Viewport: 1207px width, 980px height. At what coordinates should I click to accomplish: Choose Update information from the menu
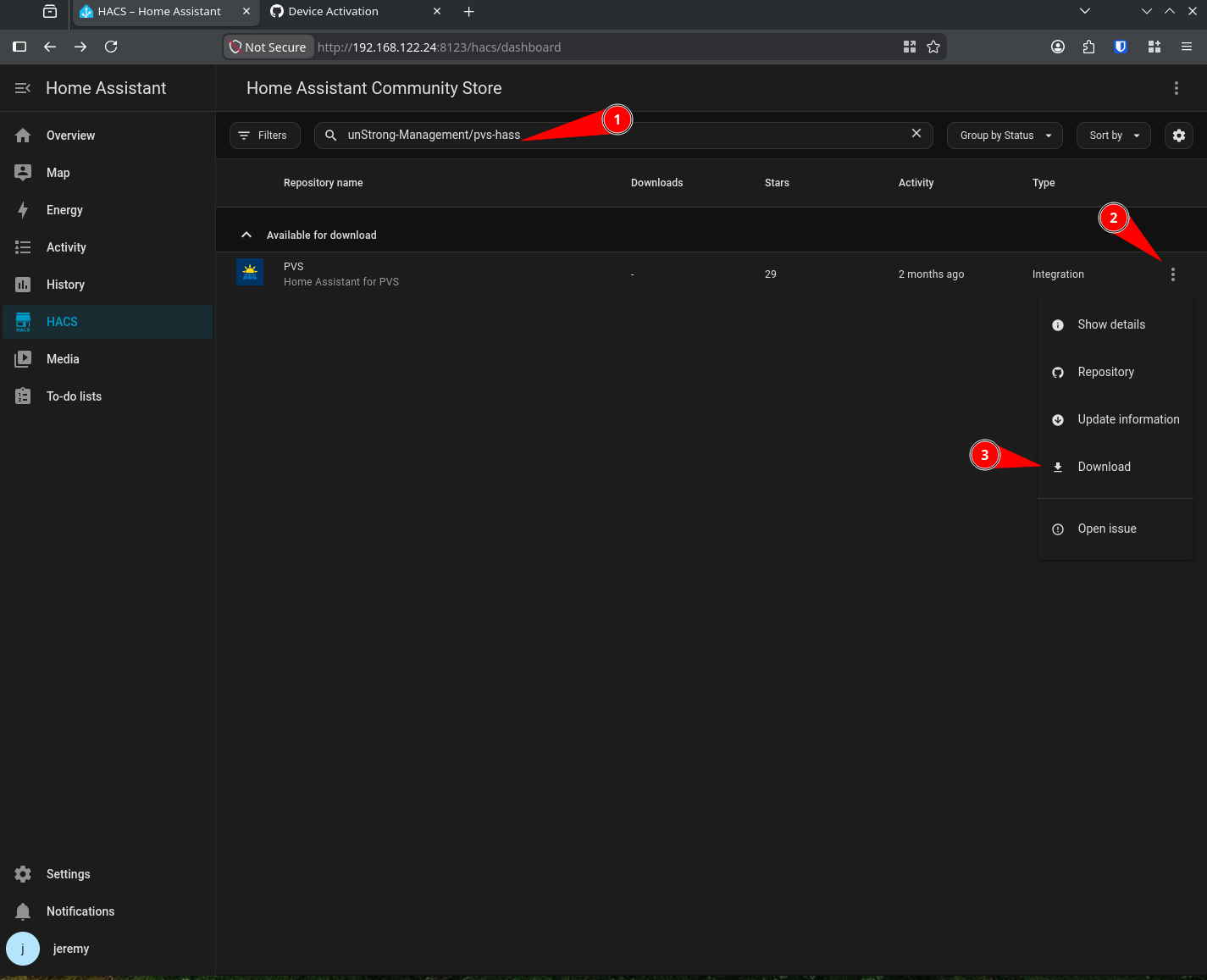coord(1116,419)
